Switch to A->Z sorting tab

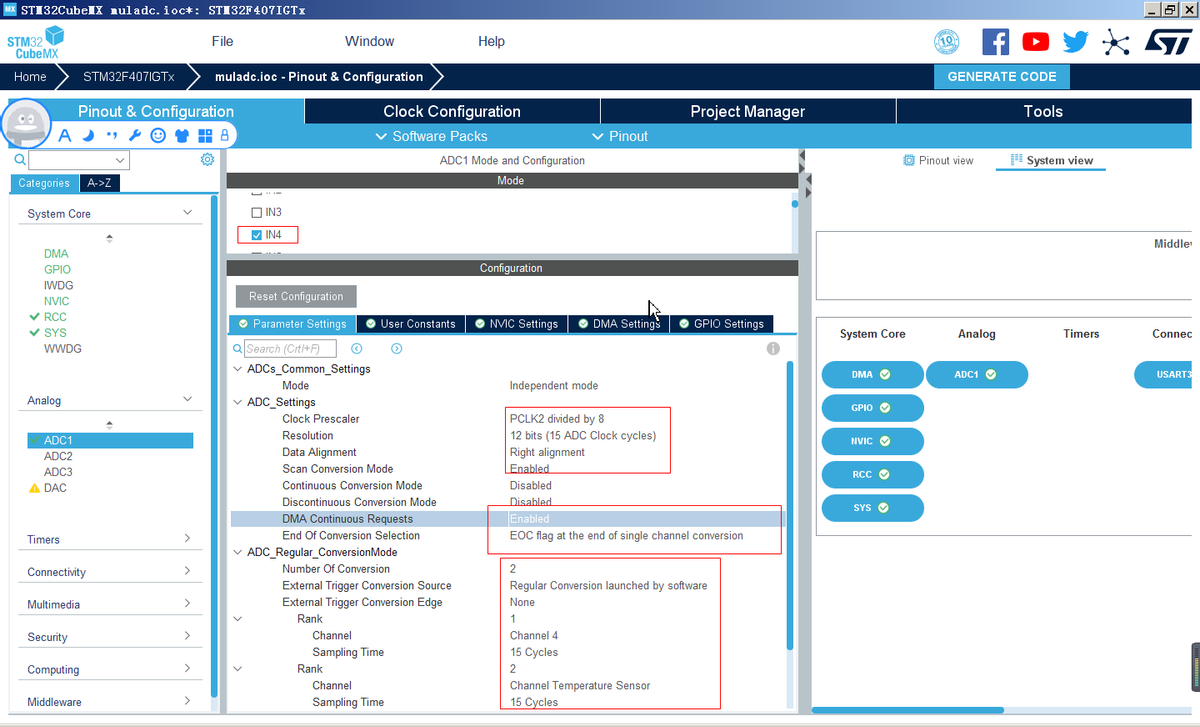(x=99, y=183)
